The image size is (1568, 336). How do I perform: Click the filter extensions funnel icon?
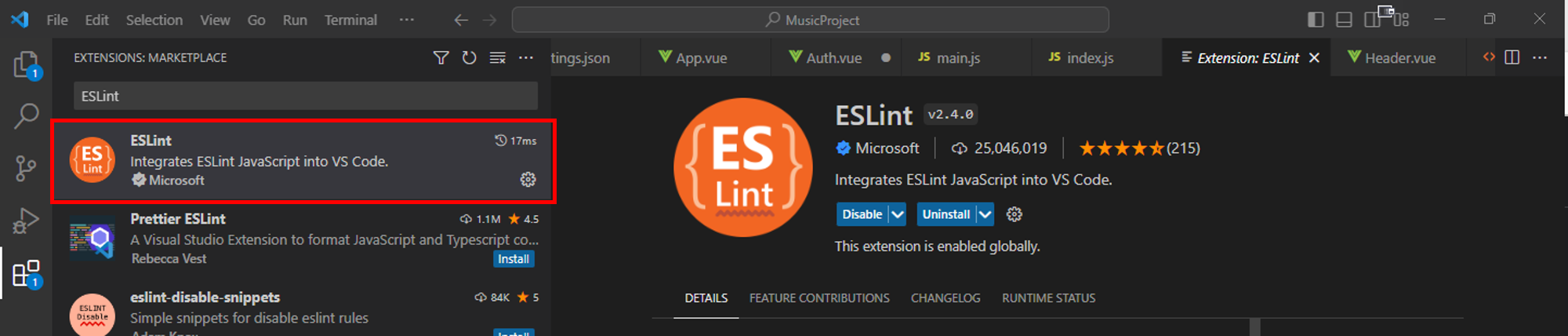[x=441, y=58]
